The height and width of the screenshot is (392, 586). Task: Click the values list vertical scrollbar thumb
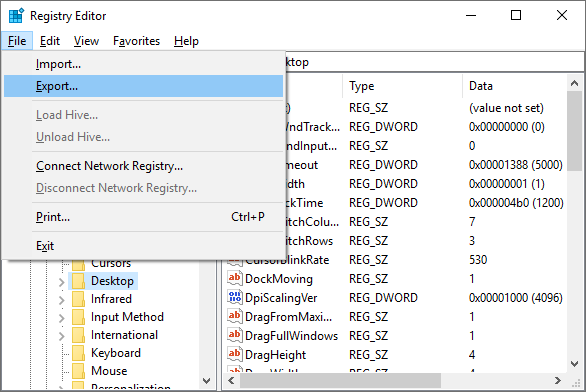[574, 131]
